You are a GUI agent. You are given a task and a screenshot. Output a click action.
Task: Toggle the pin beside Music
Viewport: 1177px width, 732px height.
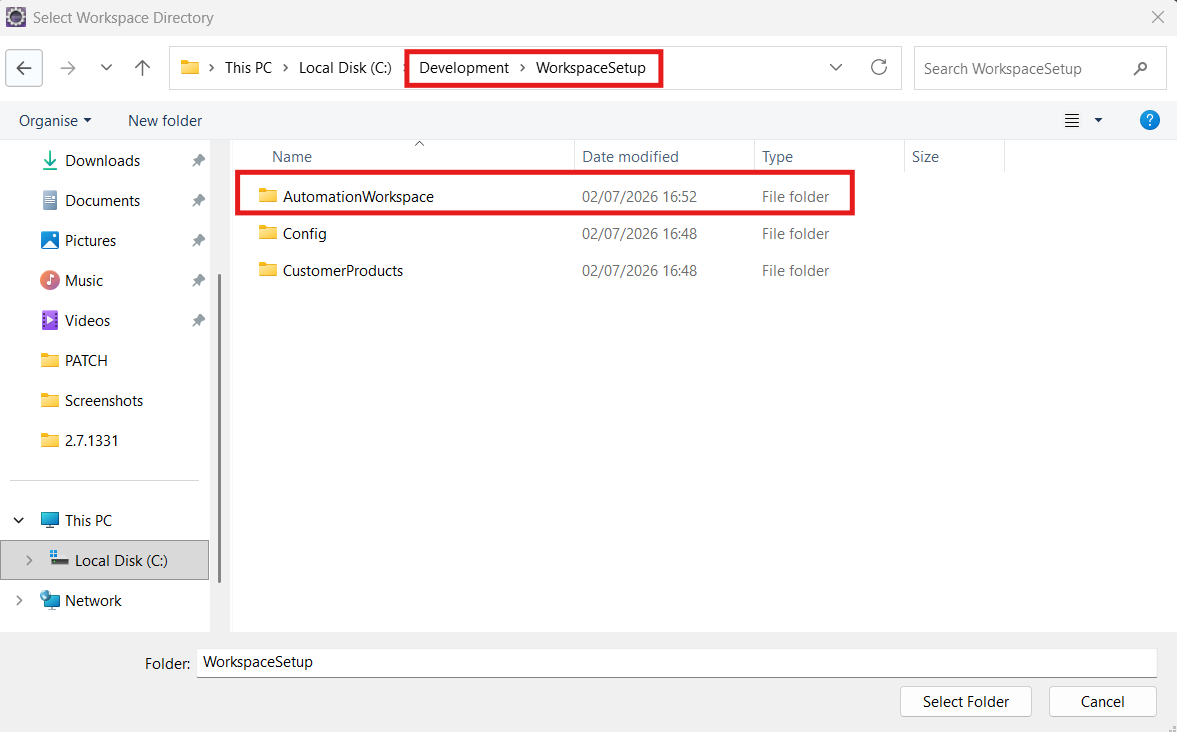(x=198, y=280)
